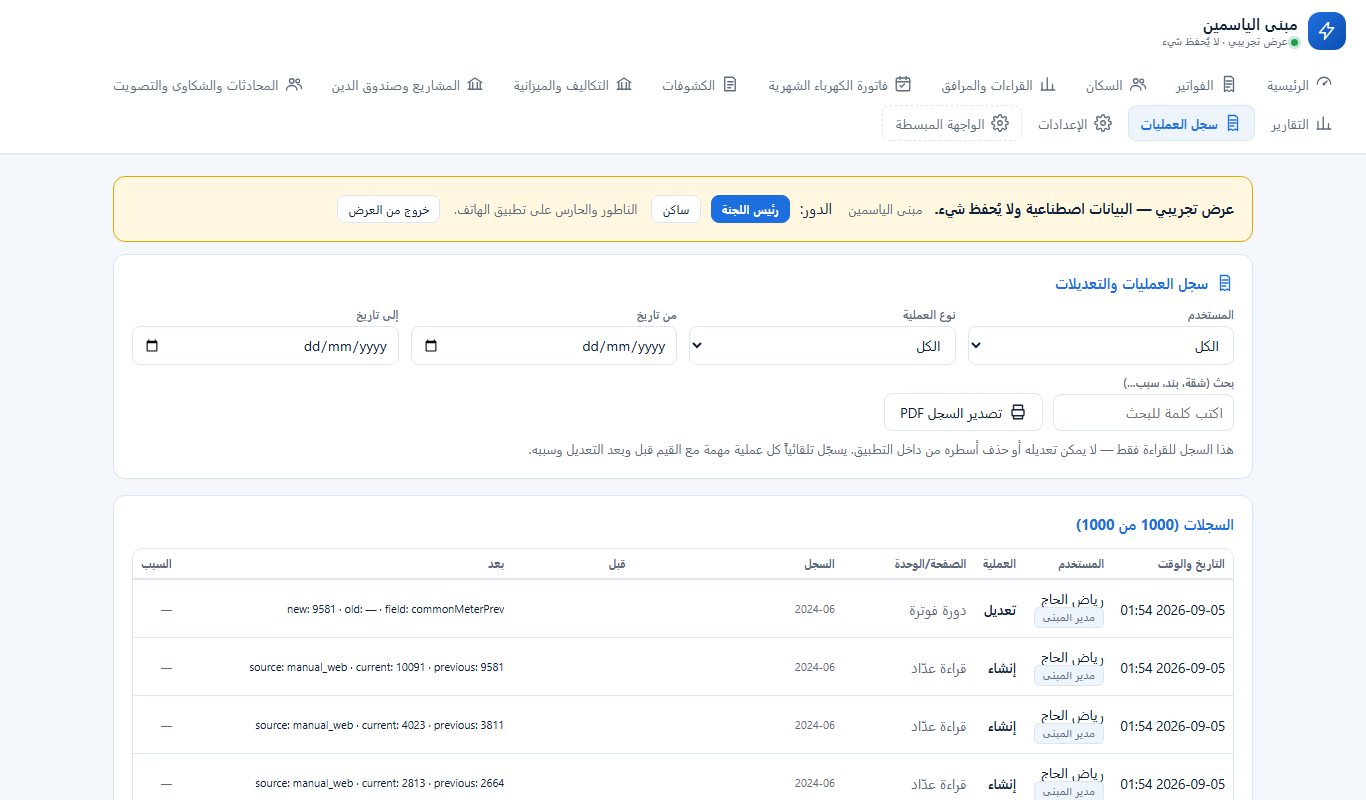The height and width of the screenshot is (800, 1366).
Task: Click the search box اكتب كلمة للبحث
Action: click(x=1143, y=412)
